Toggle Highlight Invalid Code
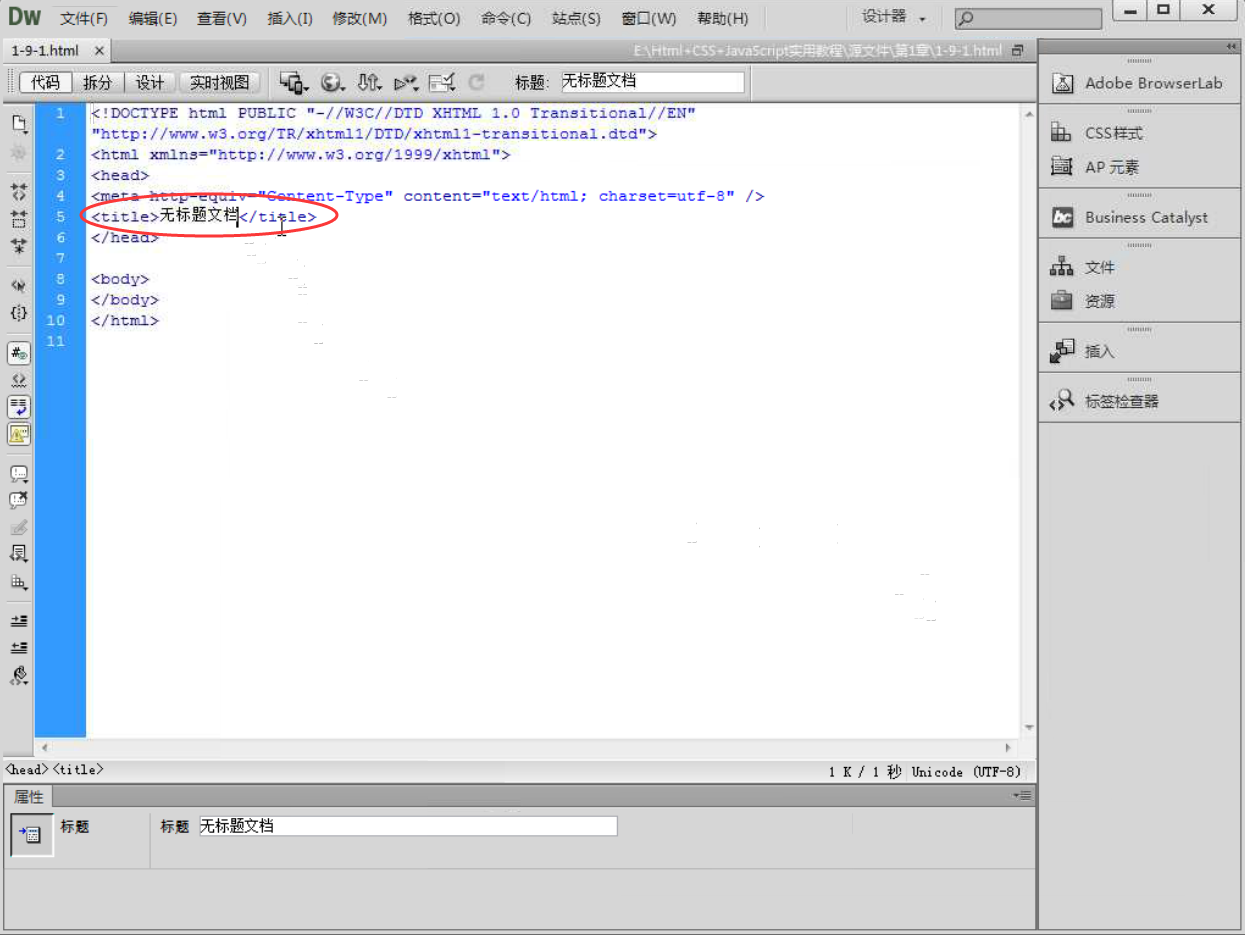This screenshot has height=935, width=1245. pos(19,380)
